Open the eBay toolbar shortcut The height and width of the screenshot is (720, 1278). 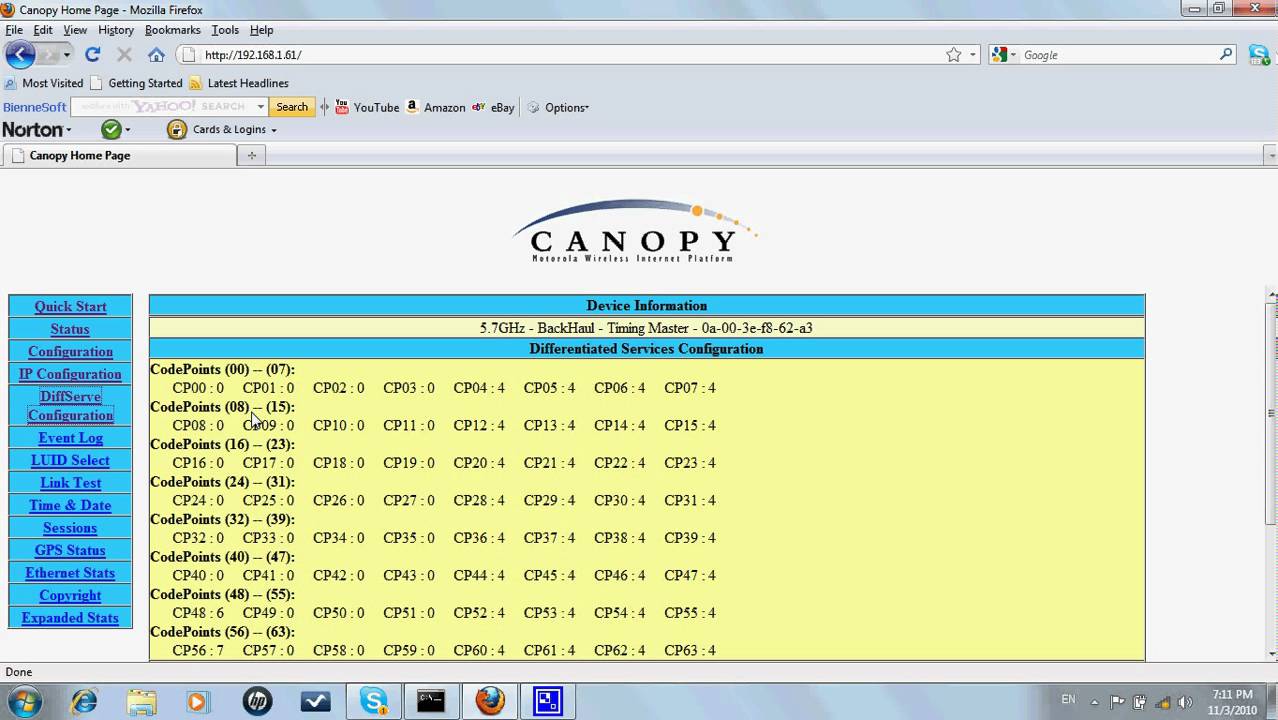(493, 107)
